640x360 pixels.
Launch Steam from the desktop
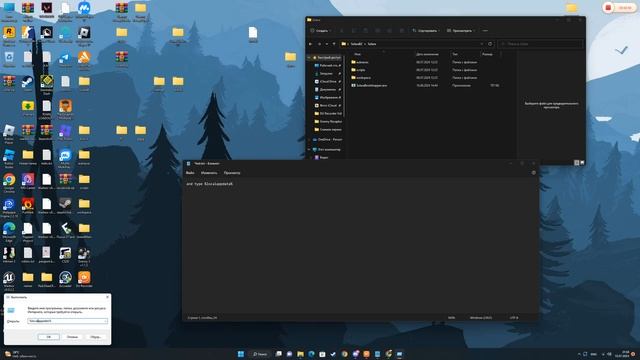coord(27,82)
